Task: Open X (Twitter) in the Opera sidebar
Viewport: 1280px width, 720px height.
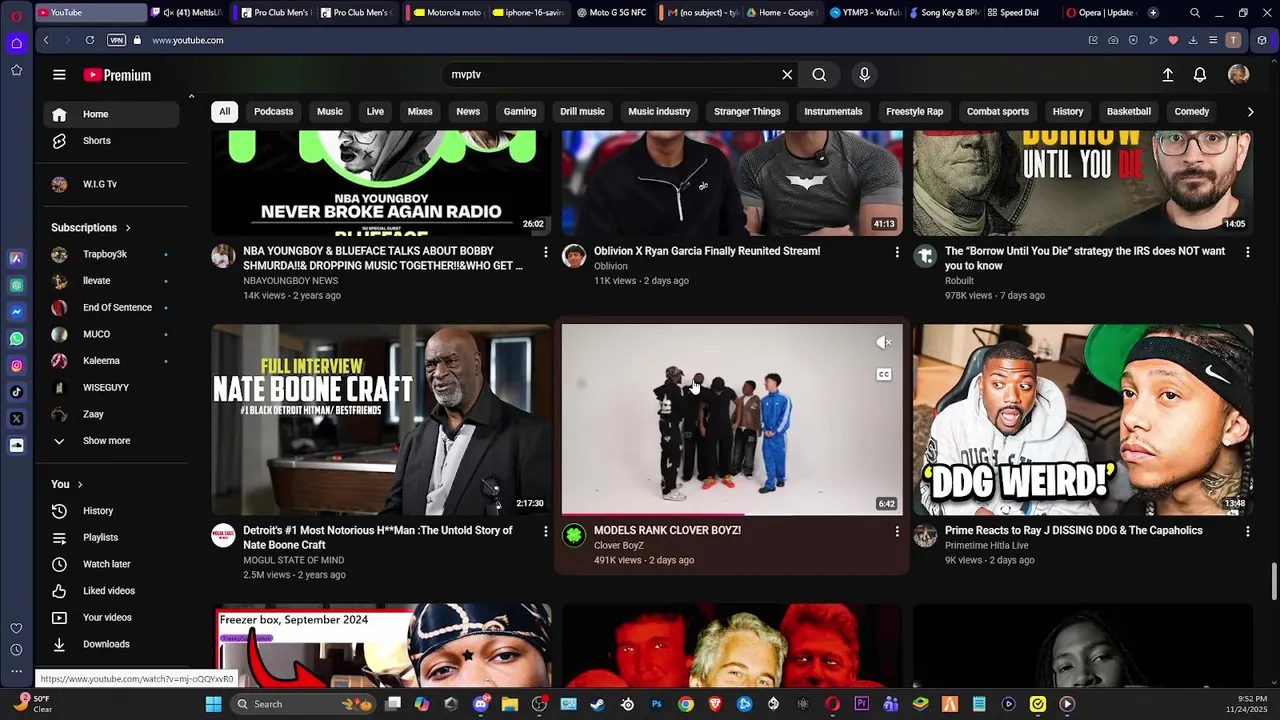Action: [17, 419]
